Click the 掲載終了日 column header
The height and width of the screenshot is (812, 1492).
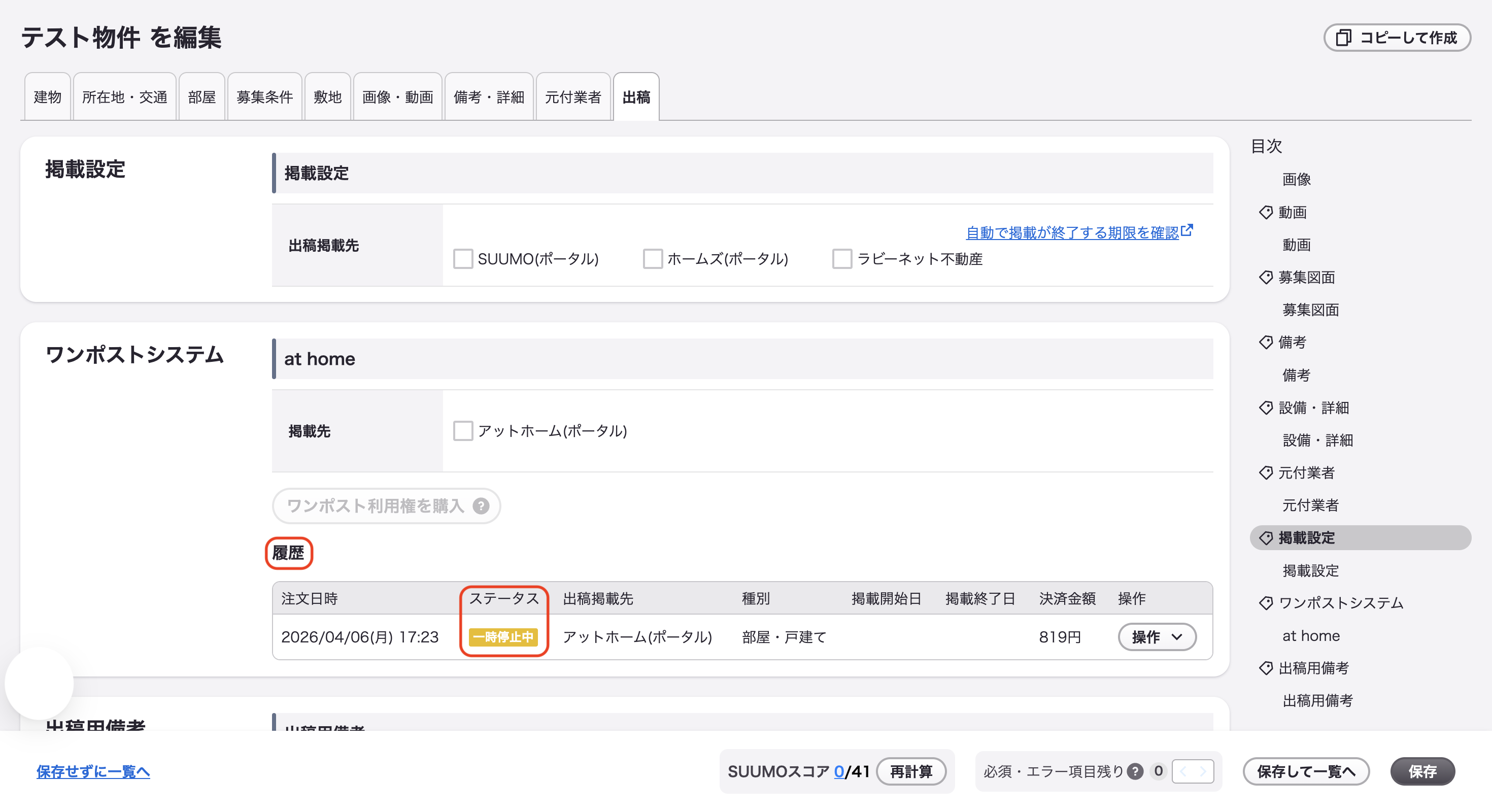click(980, 598)
